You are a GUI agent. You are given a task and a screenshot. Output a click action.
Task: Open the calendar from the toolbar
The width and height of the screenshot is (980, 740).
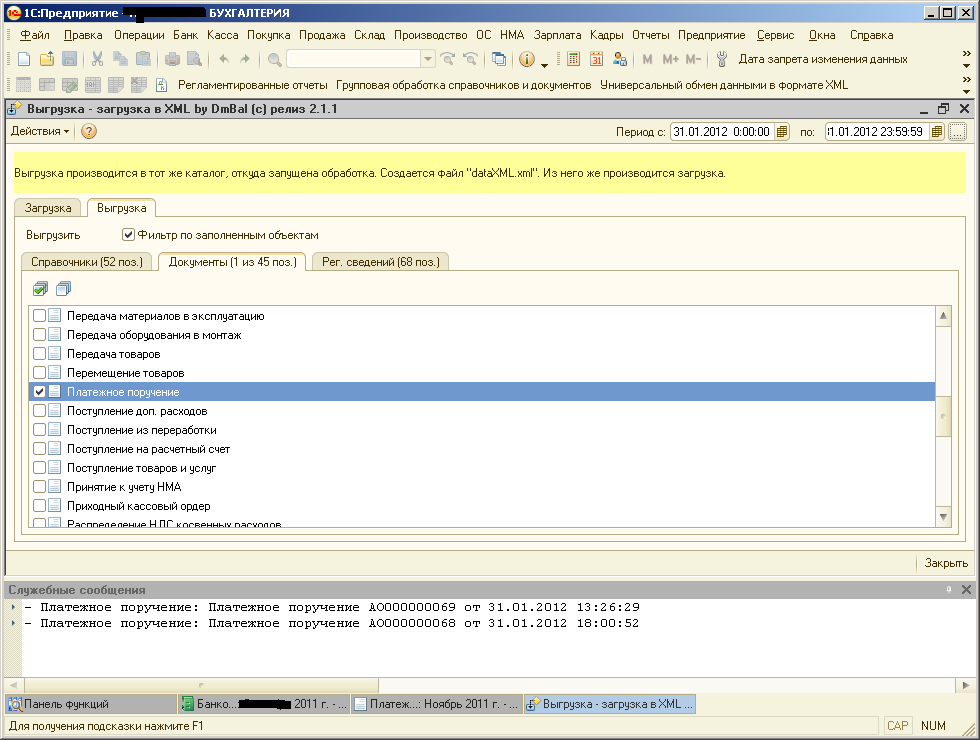coord(596,59)
